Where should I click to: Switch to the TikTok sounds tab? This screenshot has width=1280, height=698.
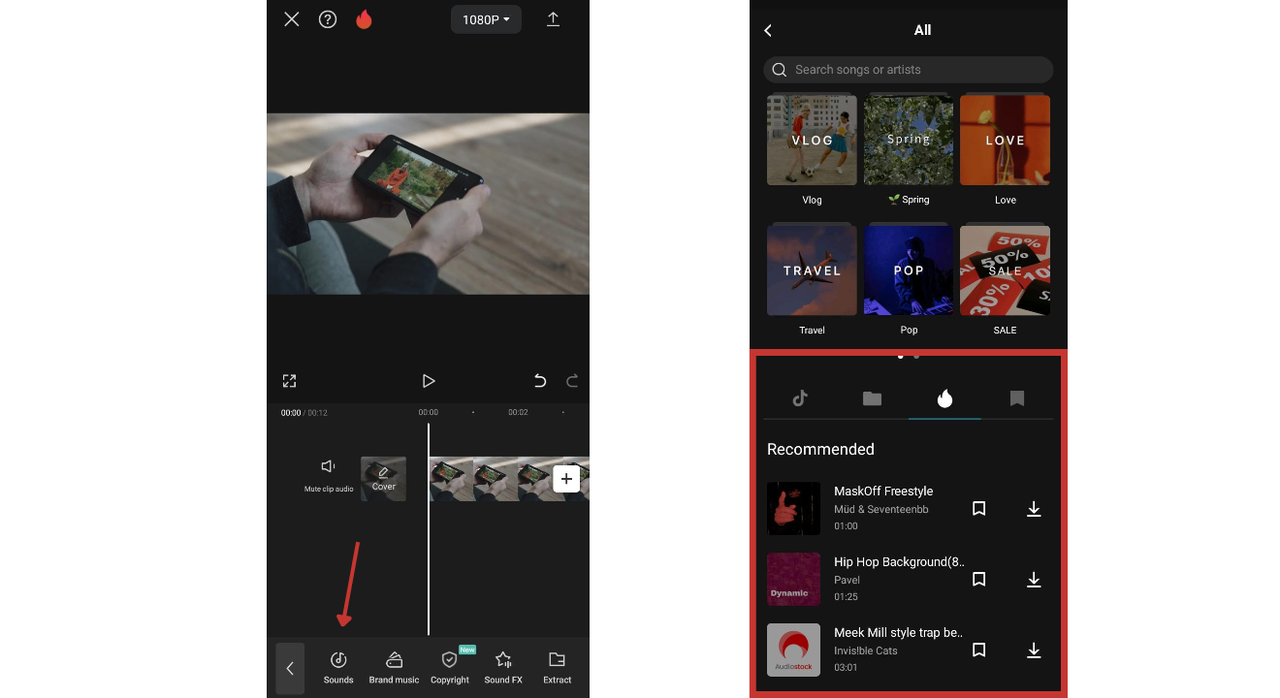pyautogui.click(x=800, y=398)
